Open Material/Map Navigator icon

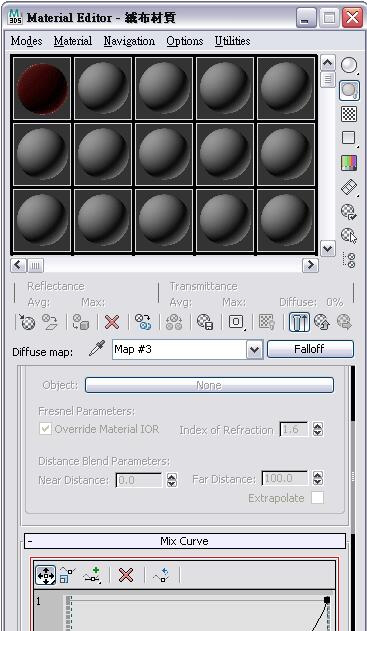pyautogui.click(x=349, y=260)
